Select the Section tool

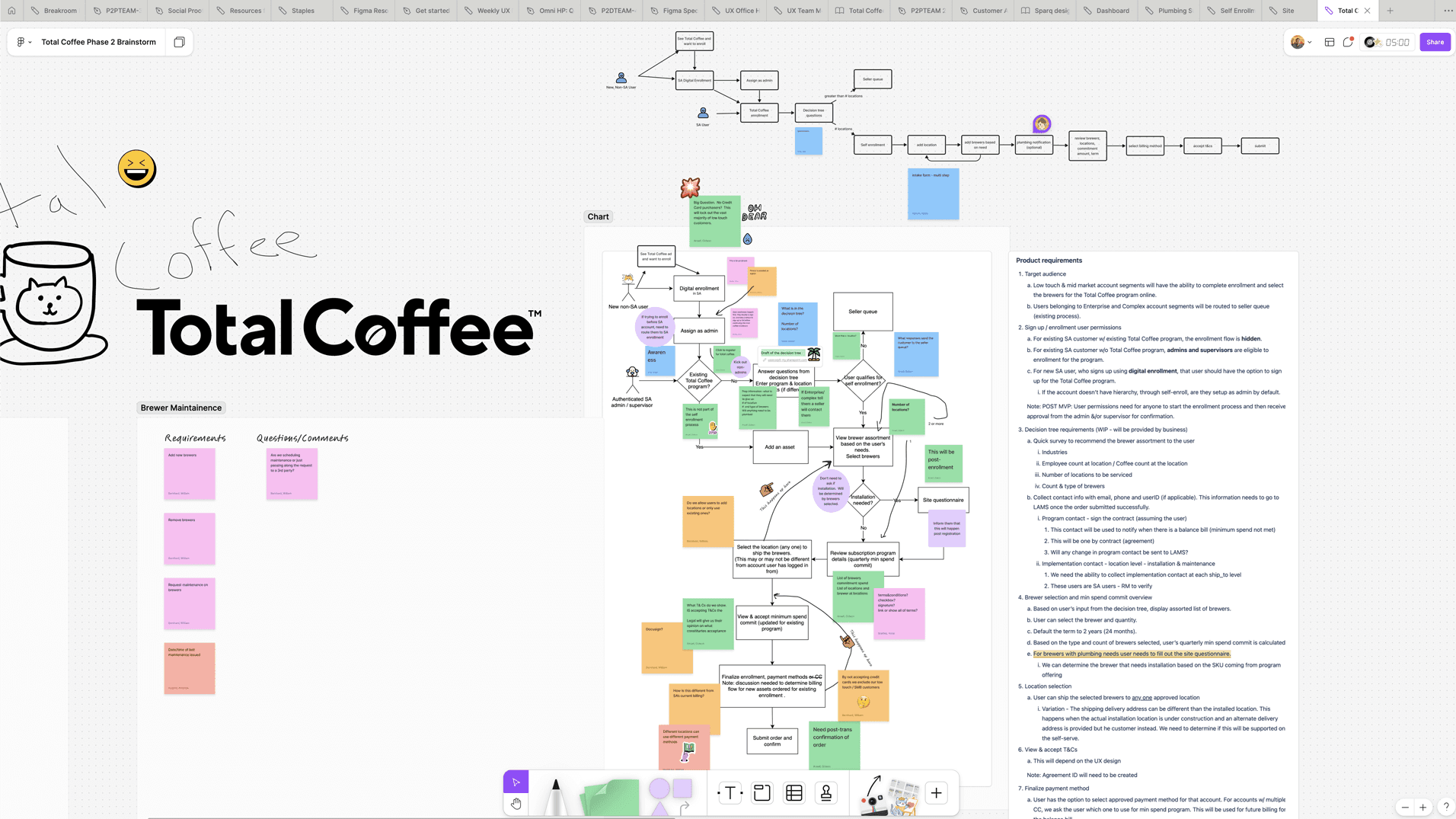pyautogui.click(x=762, y=793)
